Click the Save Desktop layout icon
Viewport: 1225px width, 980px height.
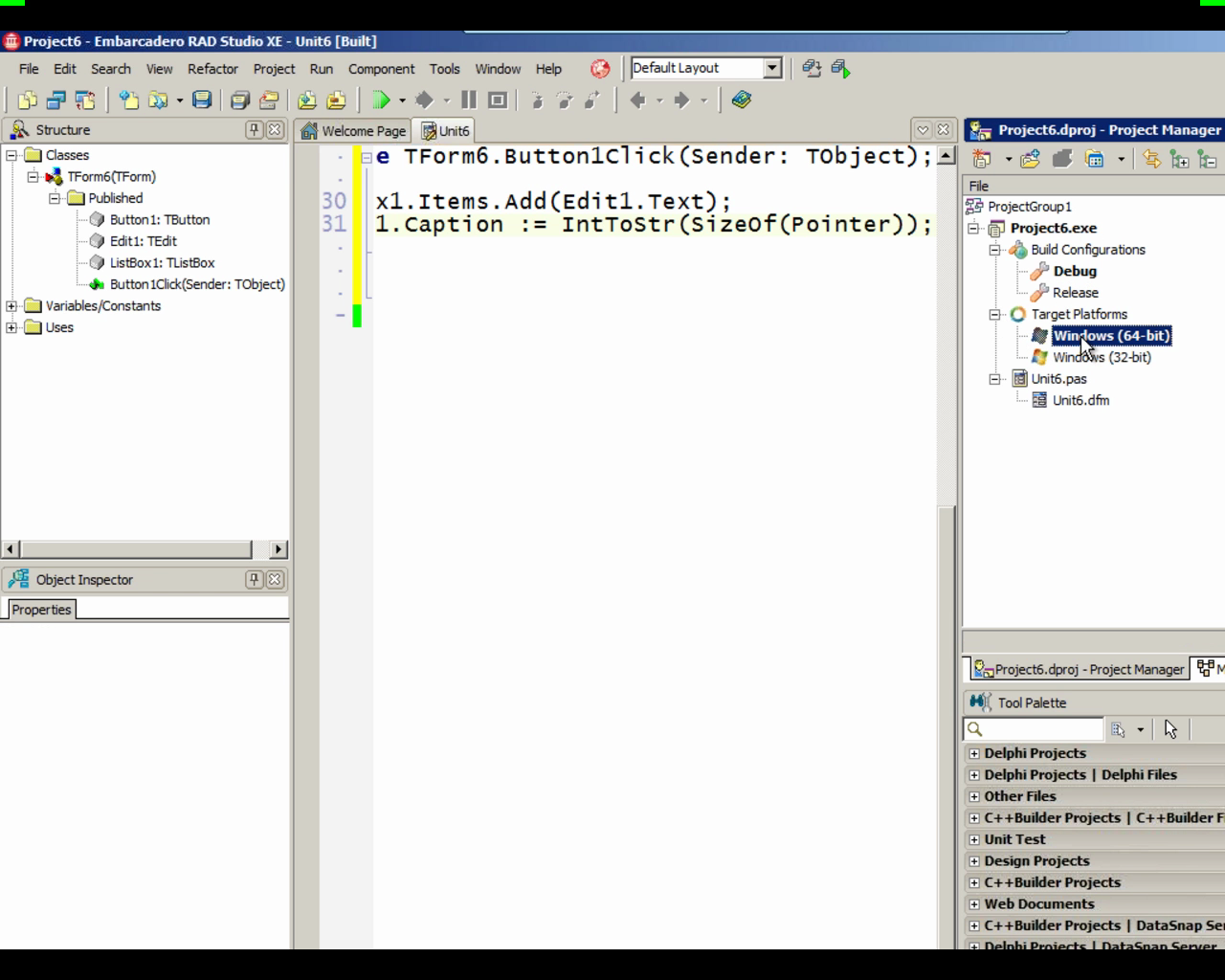tap(812, 68)
